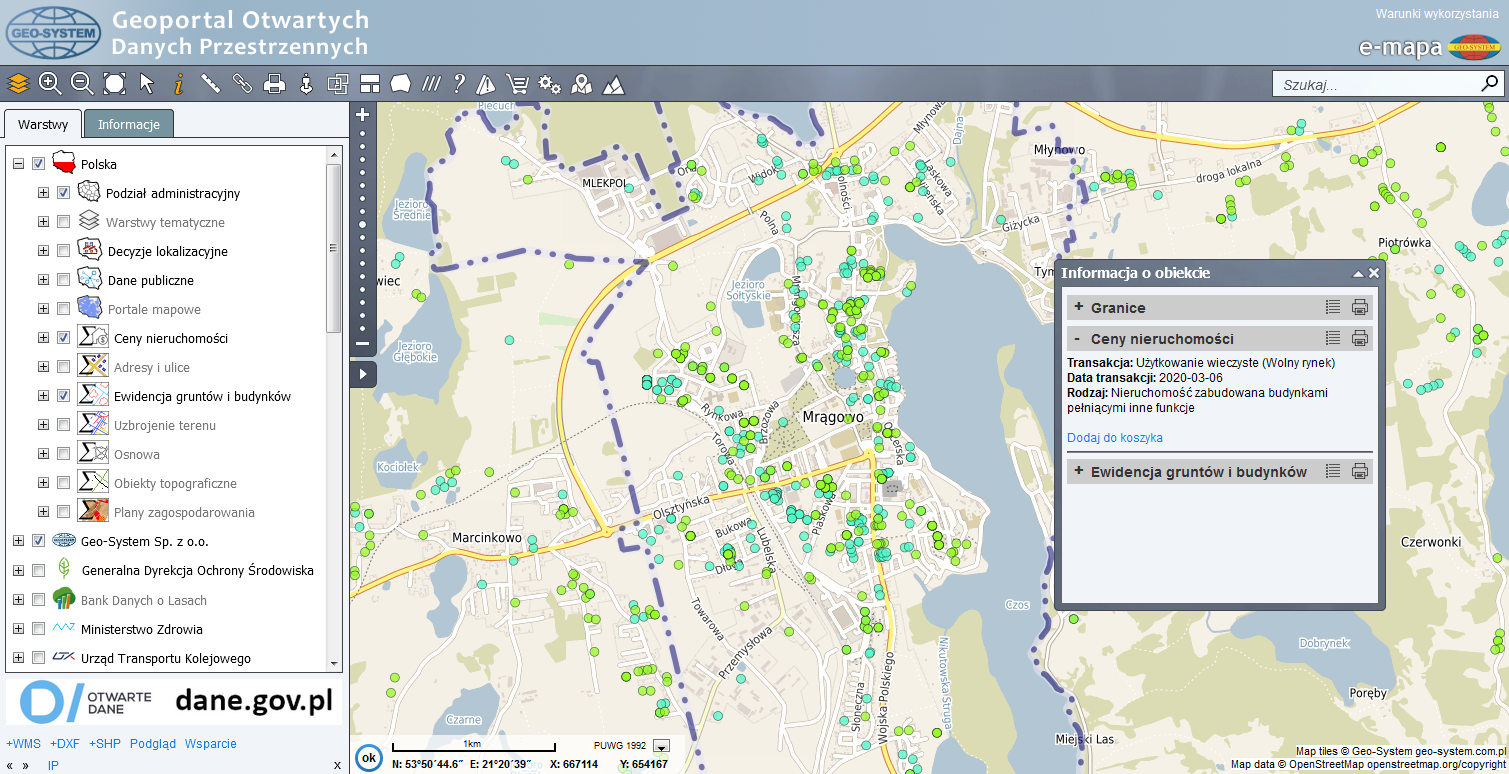1509x774 pixels.
Task: Activate the zoom in magnifier tool
Action: coord(50,84)
